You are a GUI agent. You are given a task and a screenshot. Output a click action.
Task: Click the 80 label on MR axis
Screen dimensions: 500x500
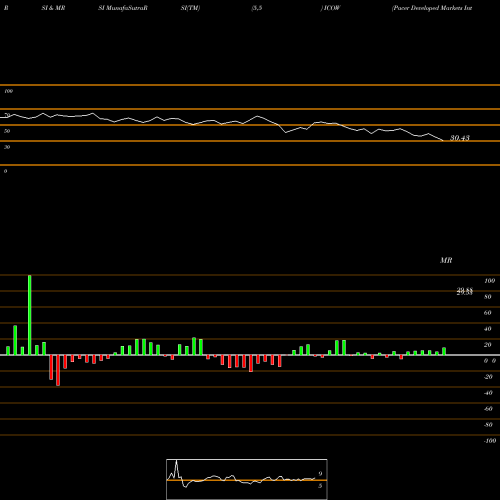tap(488, 297)
